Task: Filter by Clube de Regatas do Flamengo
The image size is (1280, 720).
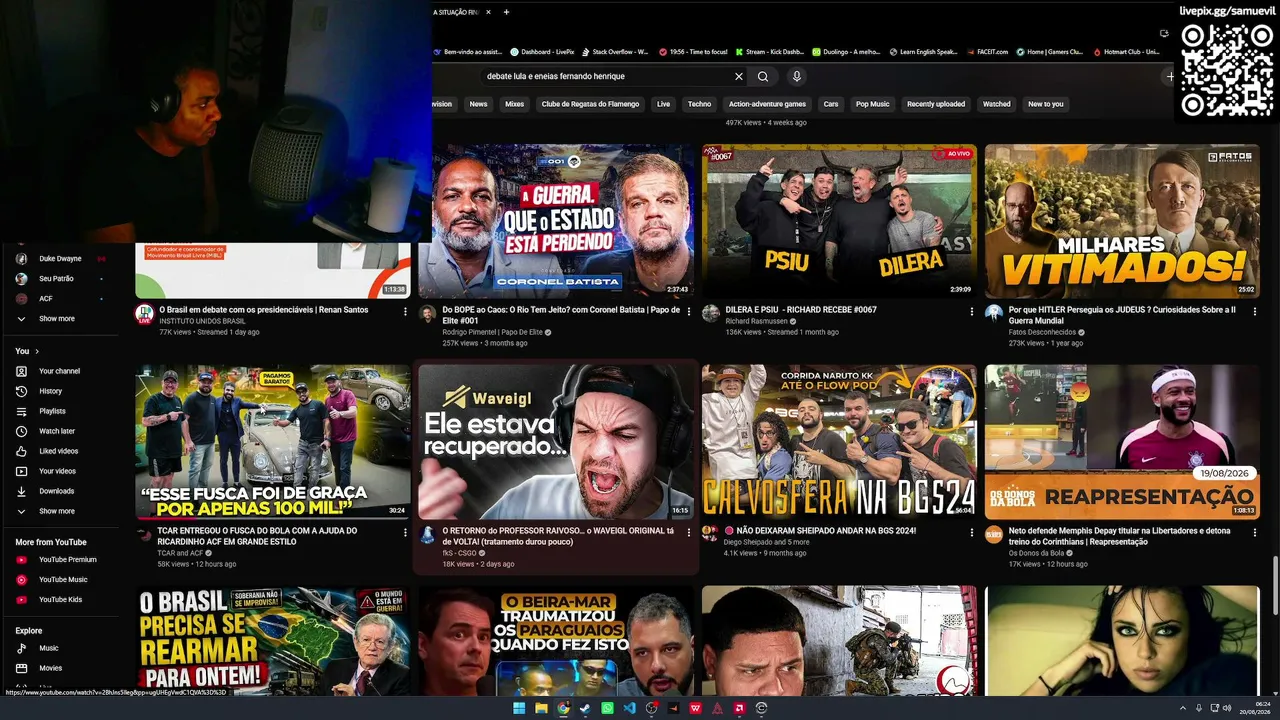Action: click(x=590, y=104)
